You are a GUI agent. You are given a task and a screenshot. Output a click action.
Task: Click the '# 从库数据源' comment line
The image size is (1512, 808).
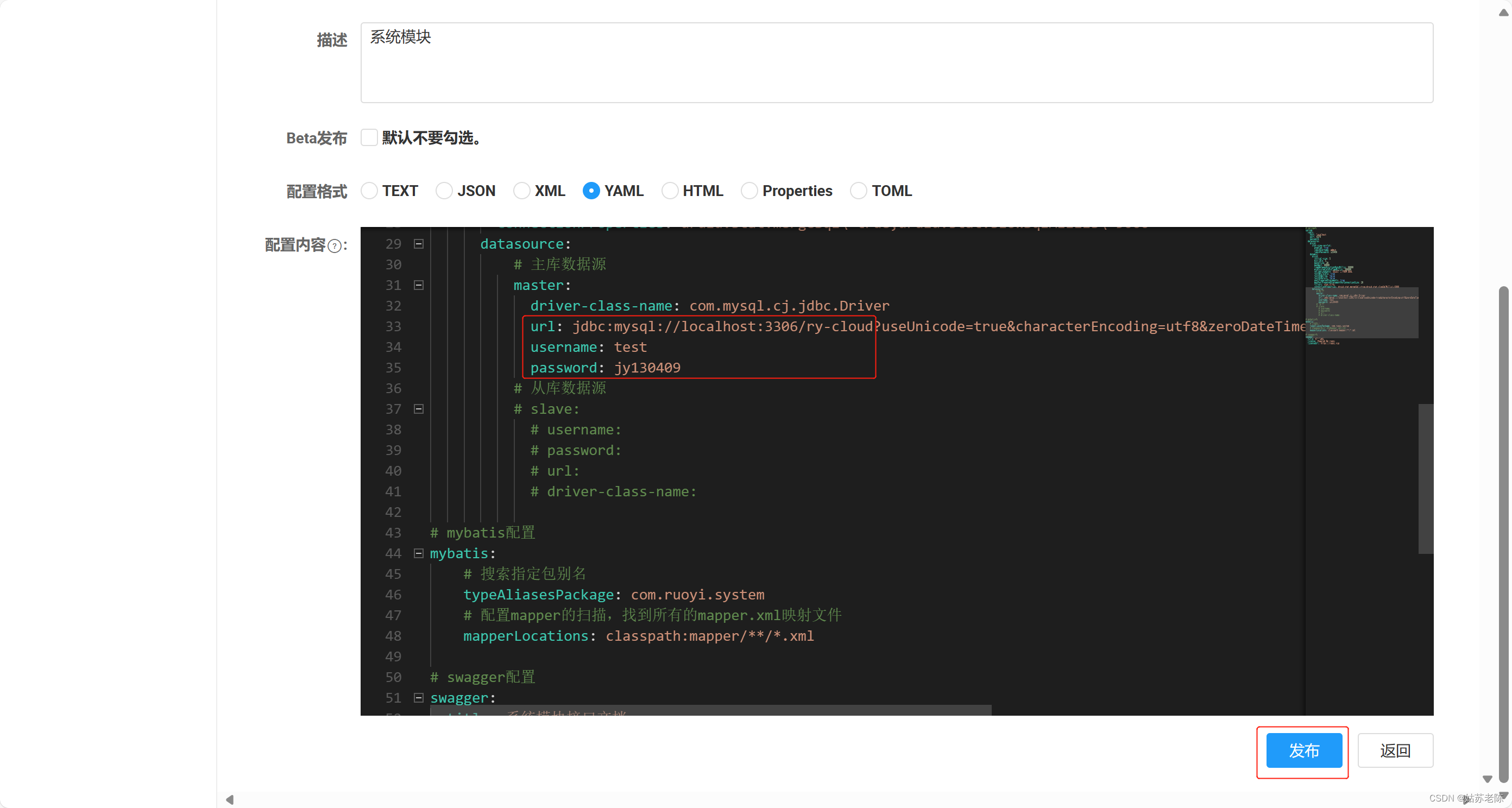[x=559, y=388]
